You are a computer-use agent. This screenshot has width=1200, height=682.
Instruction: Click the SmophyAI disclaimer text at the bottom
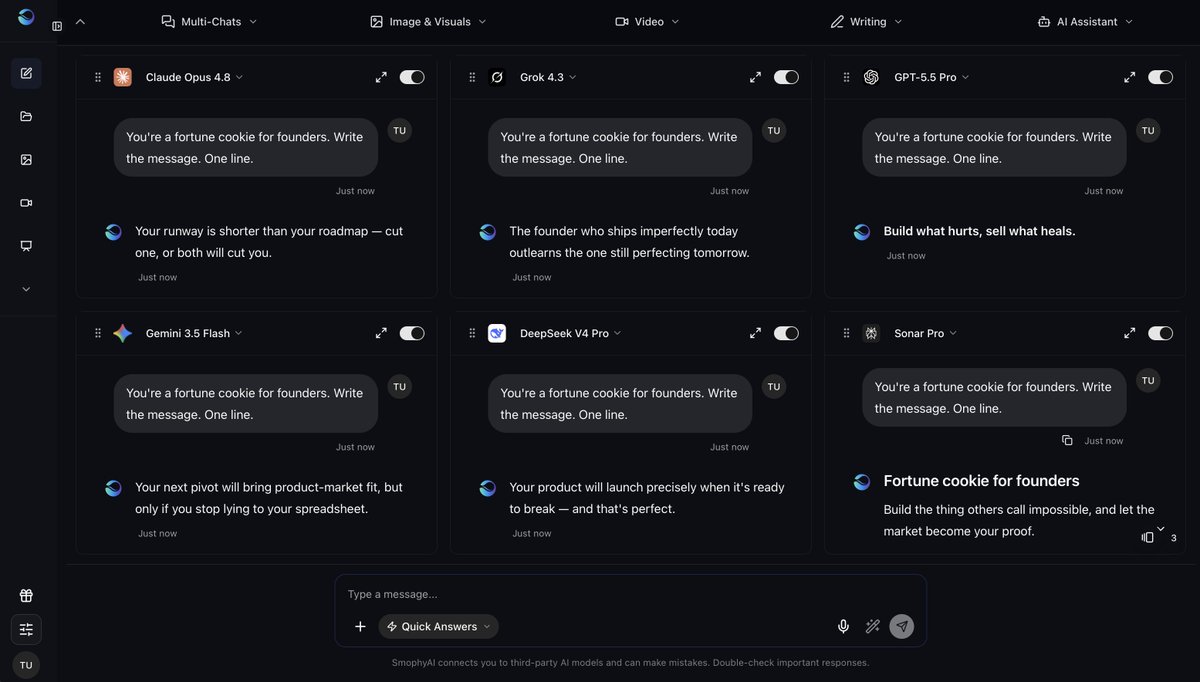630,662
